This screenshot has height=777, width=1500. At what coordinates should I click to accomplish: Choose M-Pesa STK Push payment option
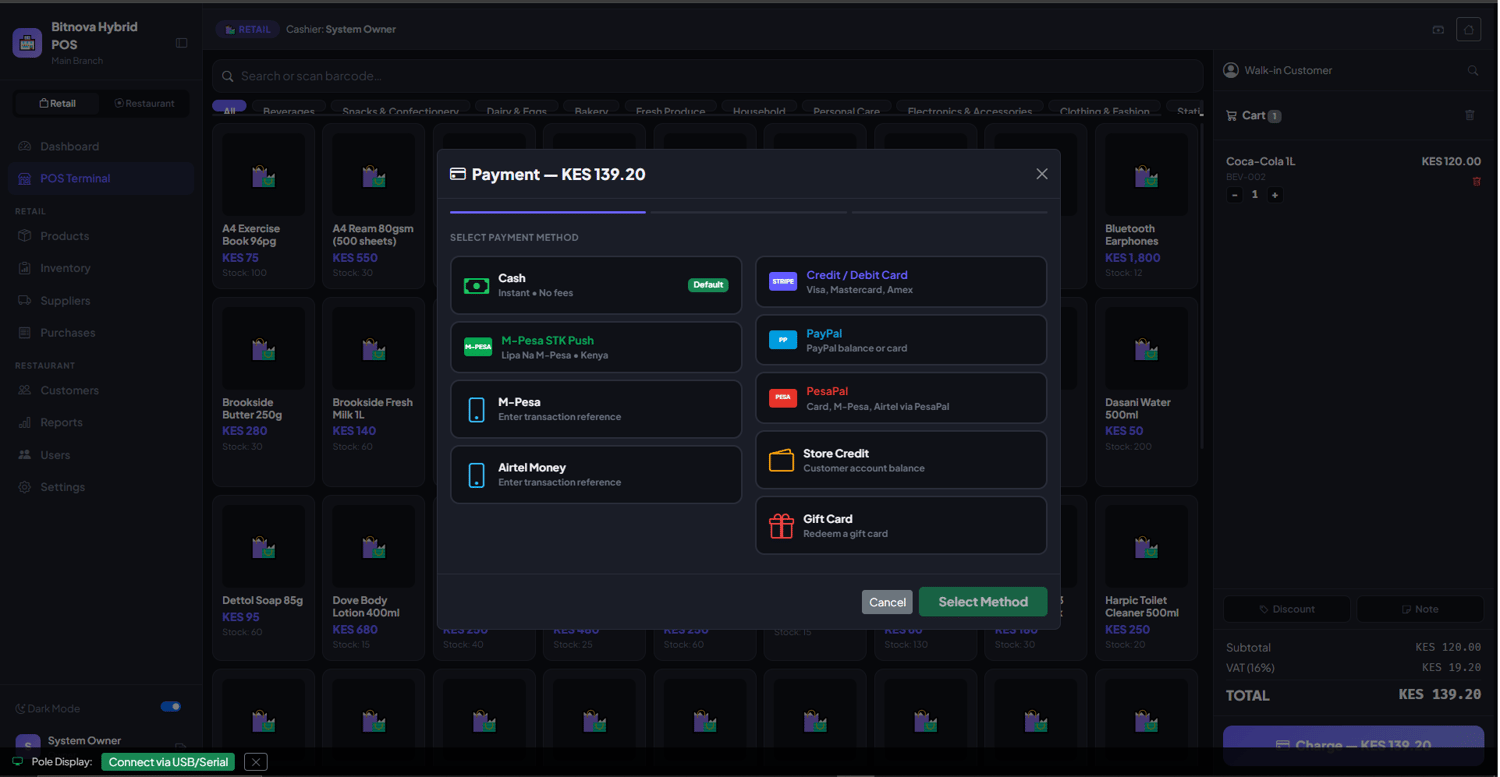click(x=596, y=347)
